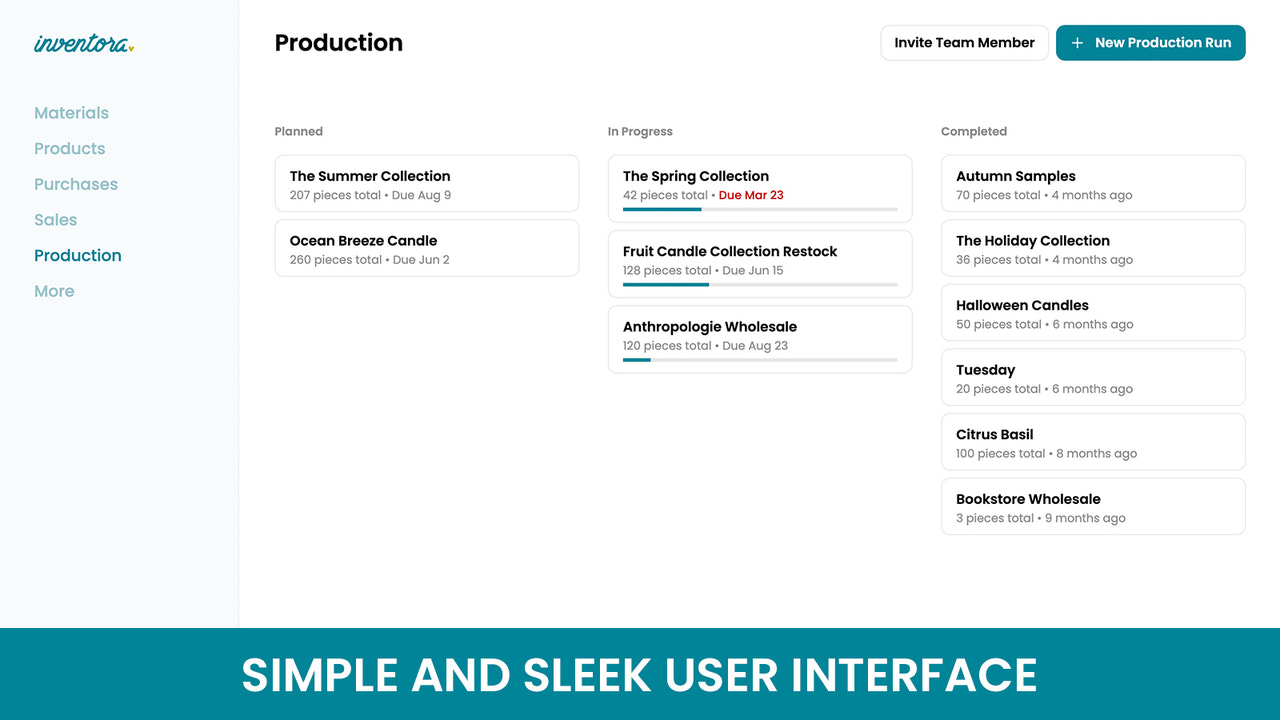
Task: Click The Spring Collection progress bar
Action: (x=760, y=210)
